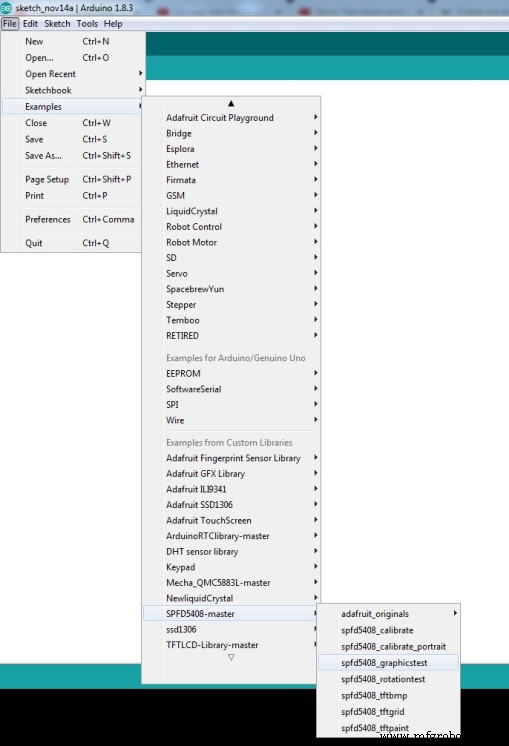
Task: Select Print in the File menu
Action: click(73, 196)
